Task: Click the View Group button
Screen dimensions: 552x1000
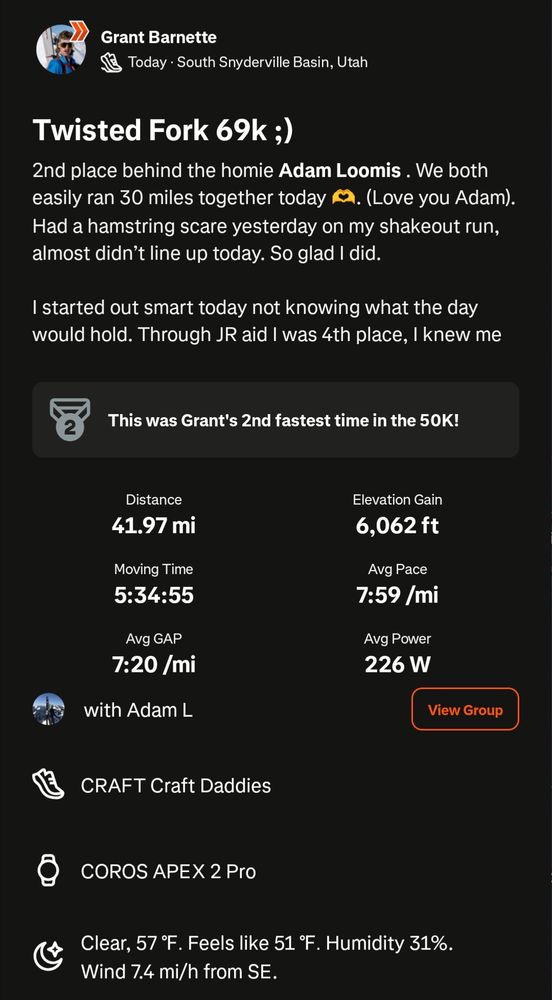Action: (465, 709)
